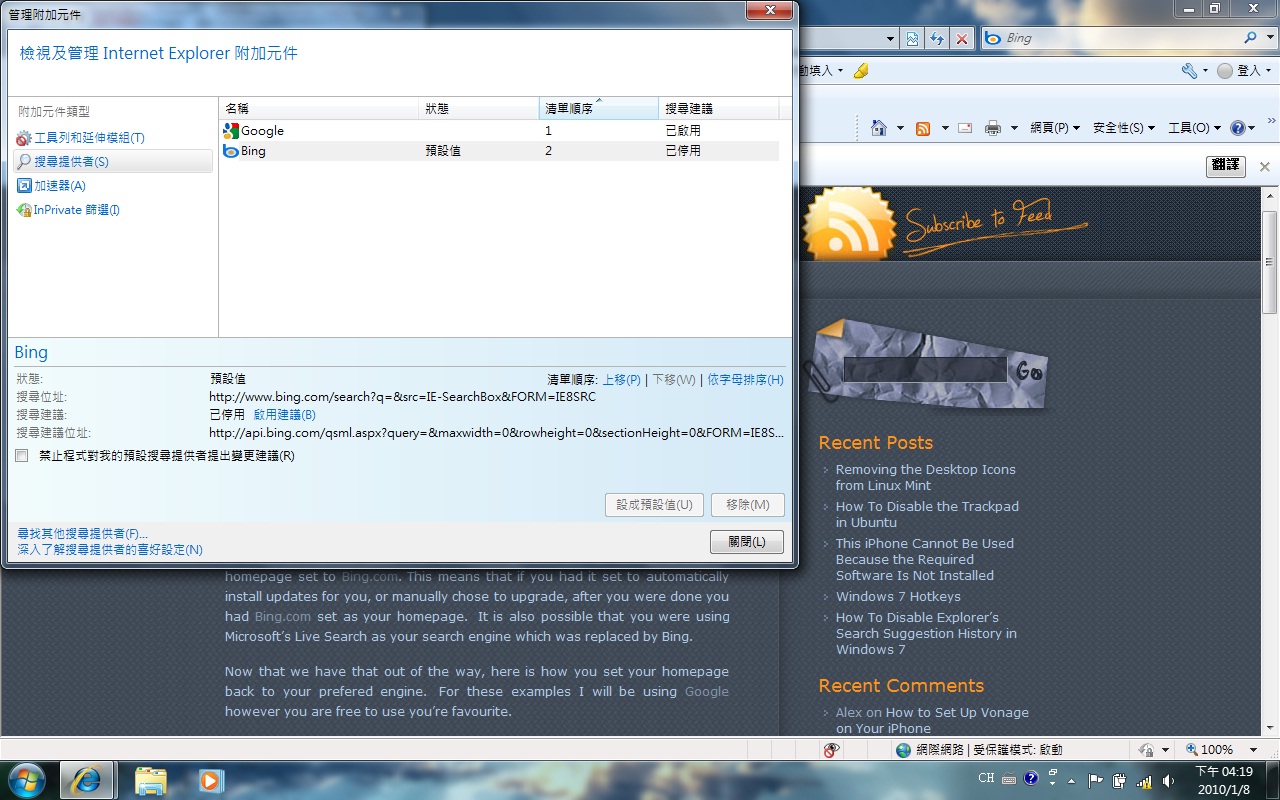This screenshot has height=800, width=1280.
Task: Close the translate bar with X
Action: coord(1265,167)
